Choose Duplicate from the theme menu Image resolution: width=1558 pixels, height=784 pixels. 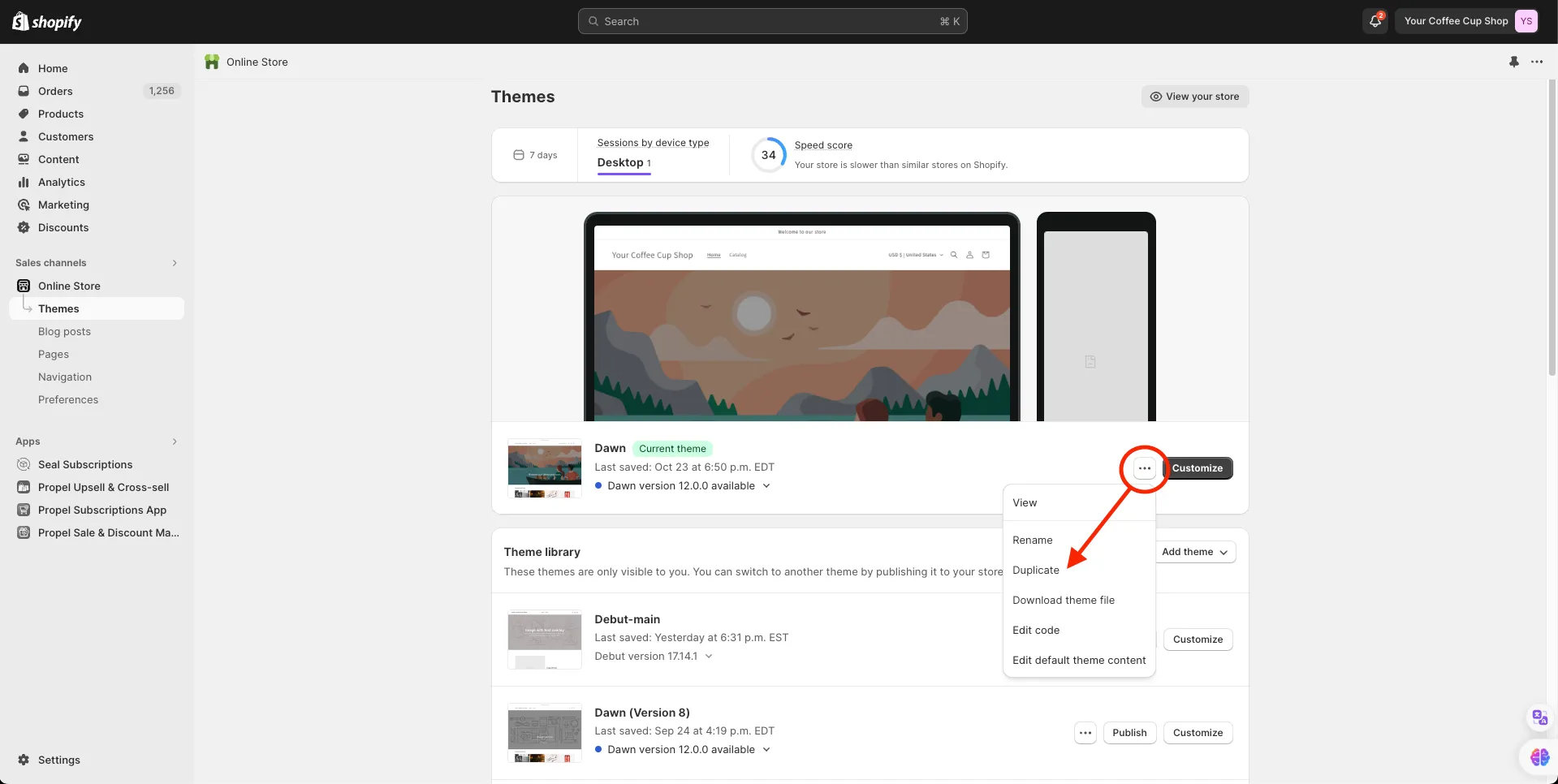click(x=1079, y=571)
